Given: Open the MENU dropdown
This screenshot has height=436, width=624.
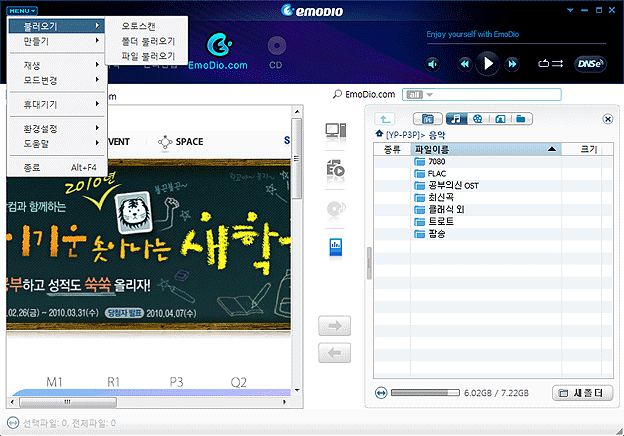Looking at the screenshot, I should point(22,11).
